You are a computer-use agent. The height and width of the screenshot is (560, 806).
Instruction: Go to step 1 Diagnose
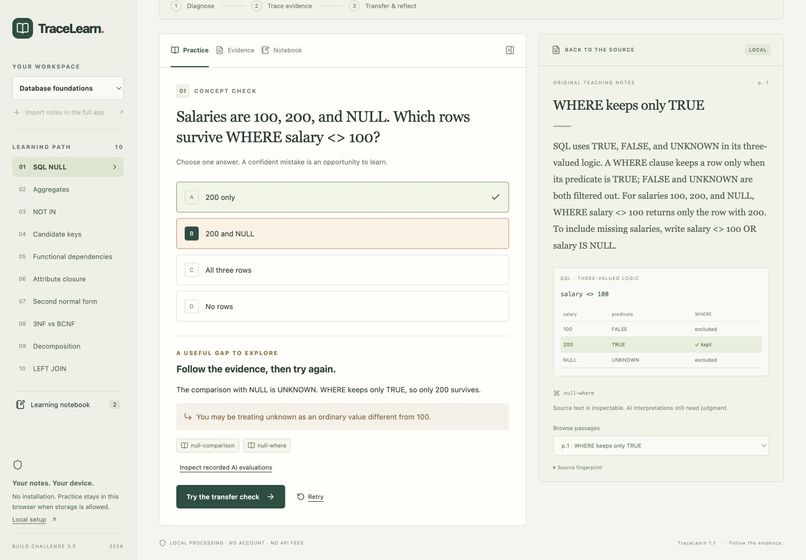(193, 6)
